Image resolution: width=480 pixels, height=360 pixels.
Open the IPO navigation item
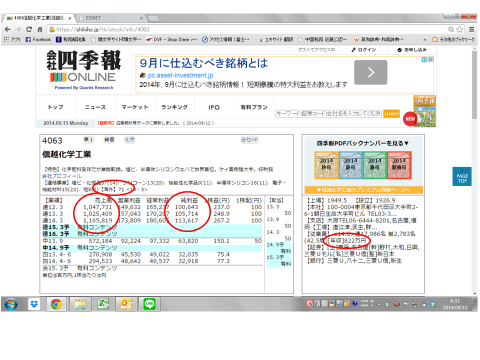(214, 107)
